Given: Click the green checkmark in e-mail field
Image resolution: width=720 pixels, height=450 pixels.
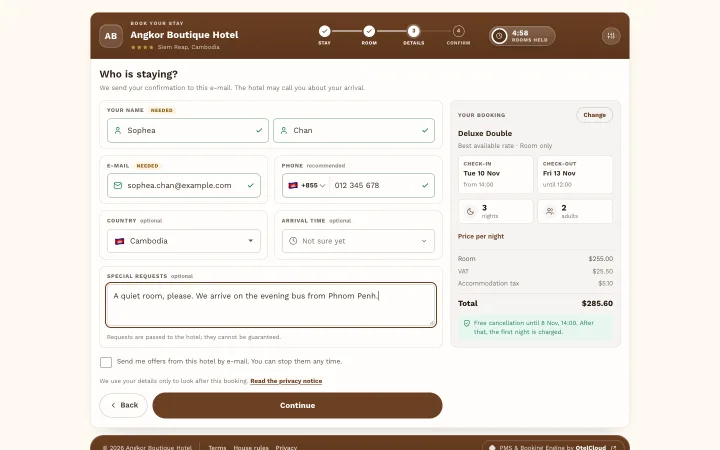Looking at the screenshot, I should pos(251,186).
